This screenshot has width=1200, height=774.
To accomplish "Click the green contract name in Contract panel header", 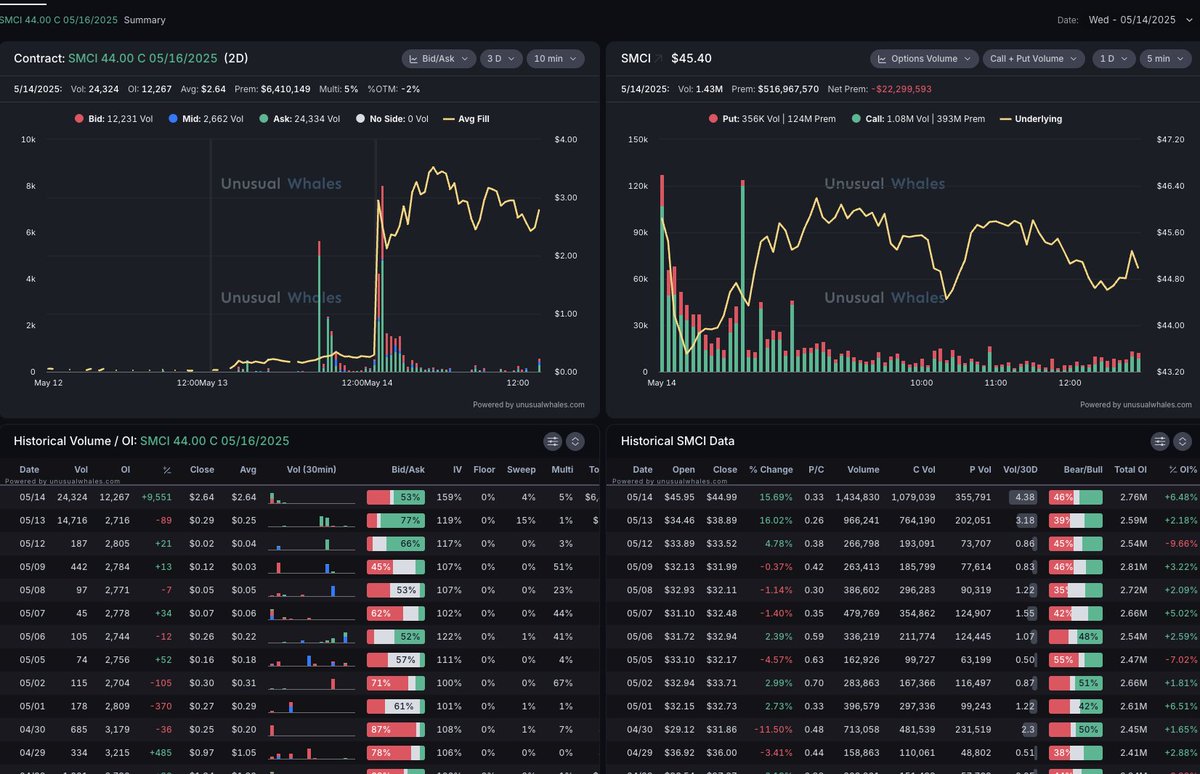I will pyautogui.click(x=143, y=59).
